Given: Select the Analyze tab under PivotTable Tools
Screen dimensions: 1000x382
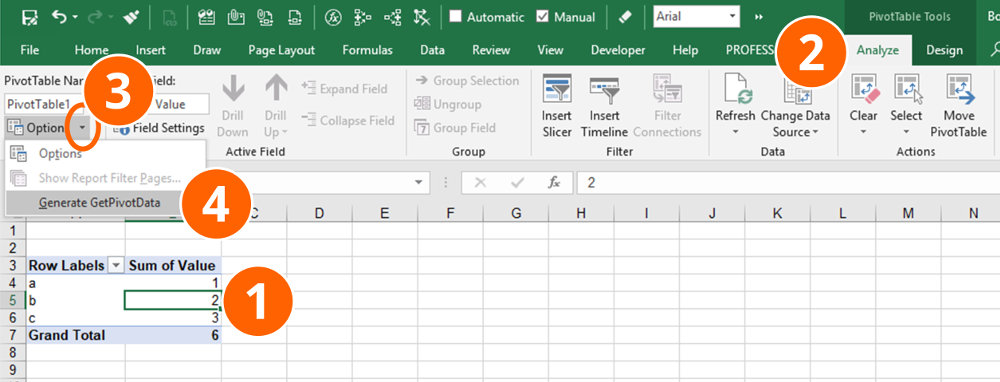Looking at the screenshot, I should point(878,50).
